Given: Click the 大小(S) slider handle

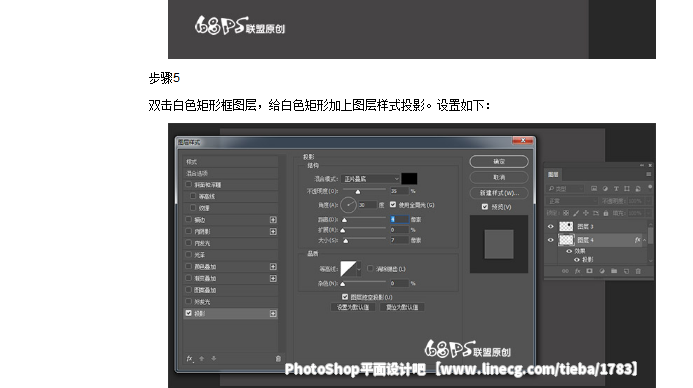Looking at the screenshot, I should (346, 241).
